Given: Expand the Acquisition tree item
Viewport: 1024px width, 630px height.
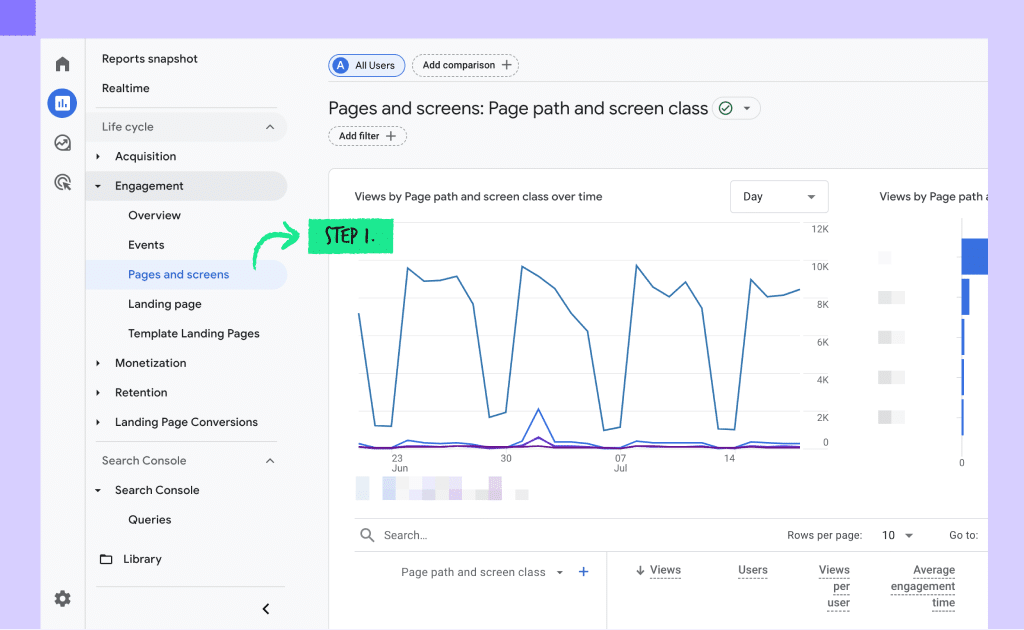Looking at the screenshot, I should click(98, 157).
